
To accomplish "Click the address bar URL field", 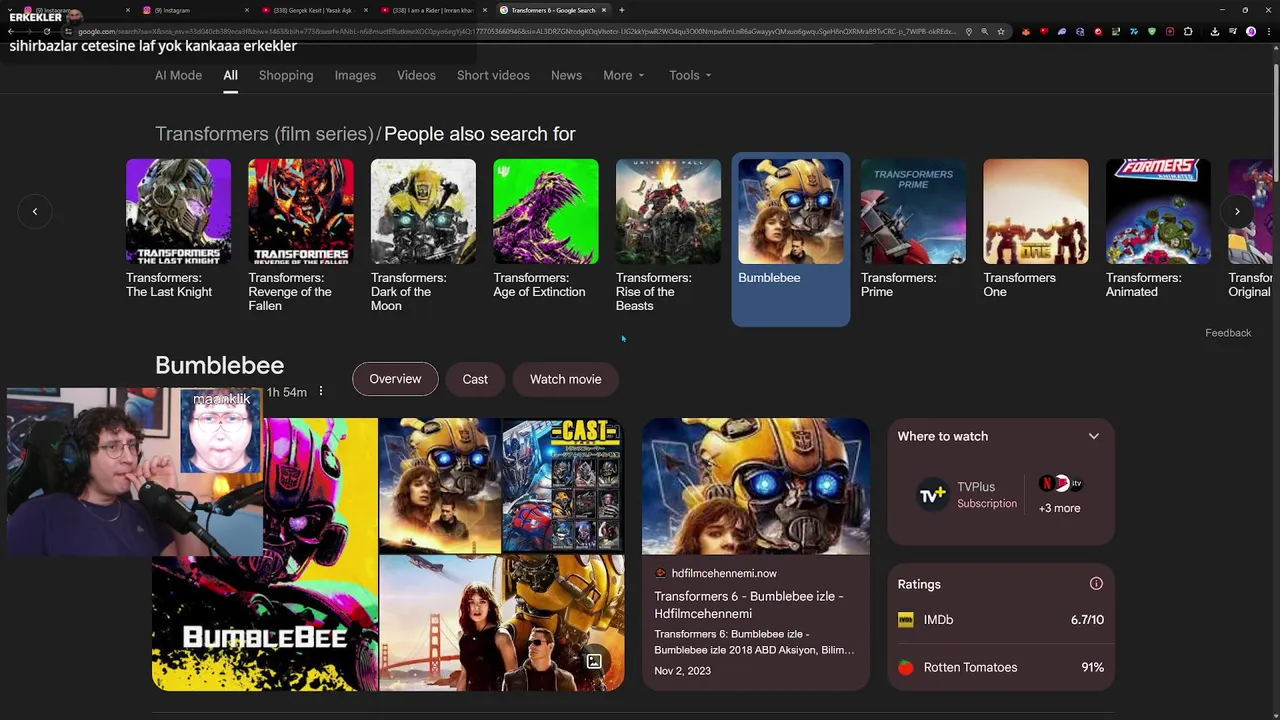I will (x=515, y=32).
